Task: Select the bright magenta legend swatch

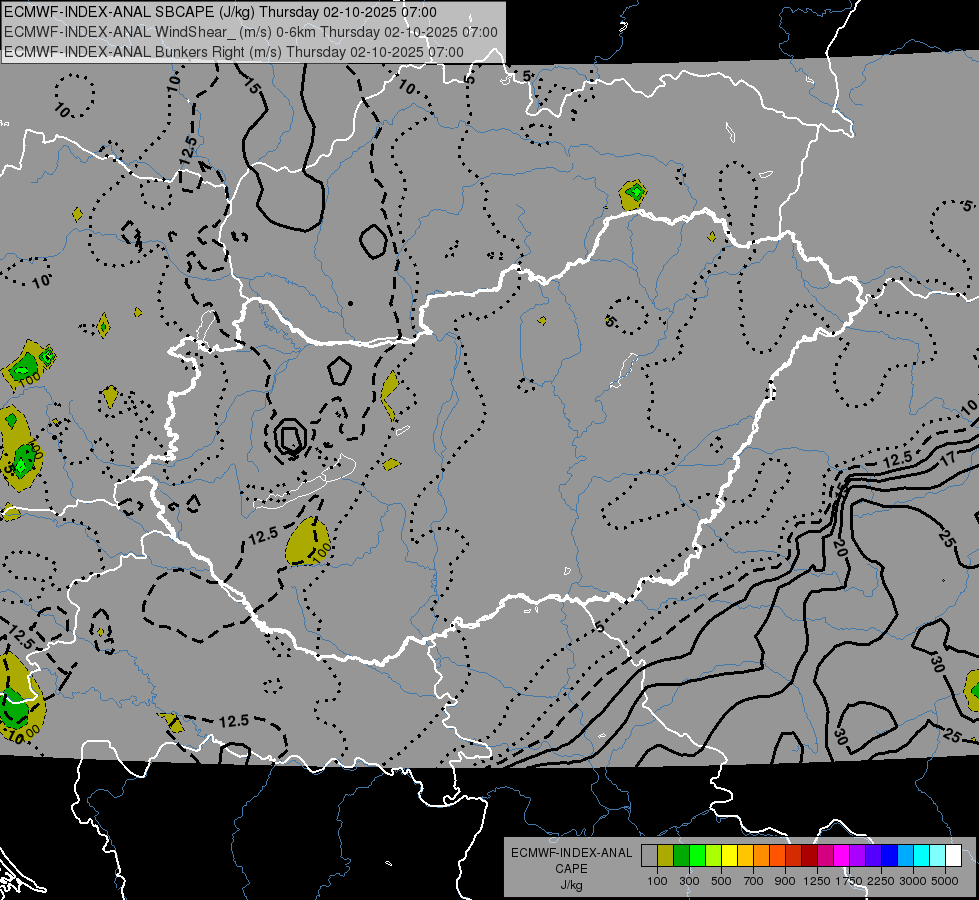Action: click(x=841, y=855)
